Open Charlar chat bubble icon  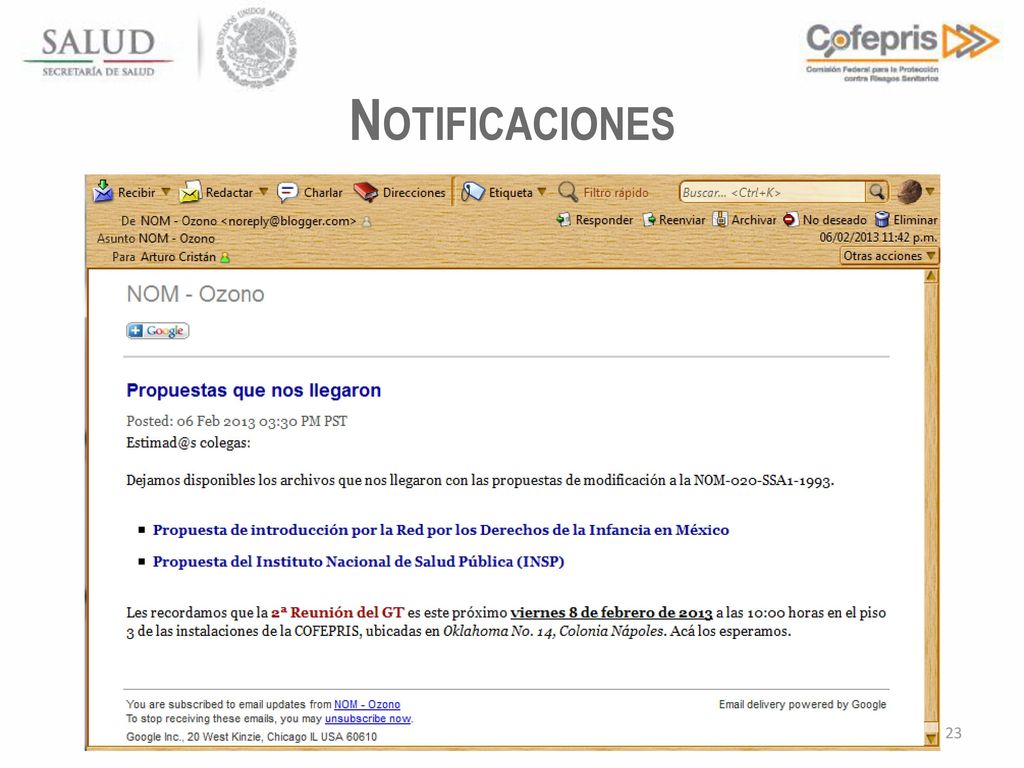287,192
